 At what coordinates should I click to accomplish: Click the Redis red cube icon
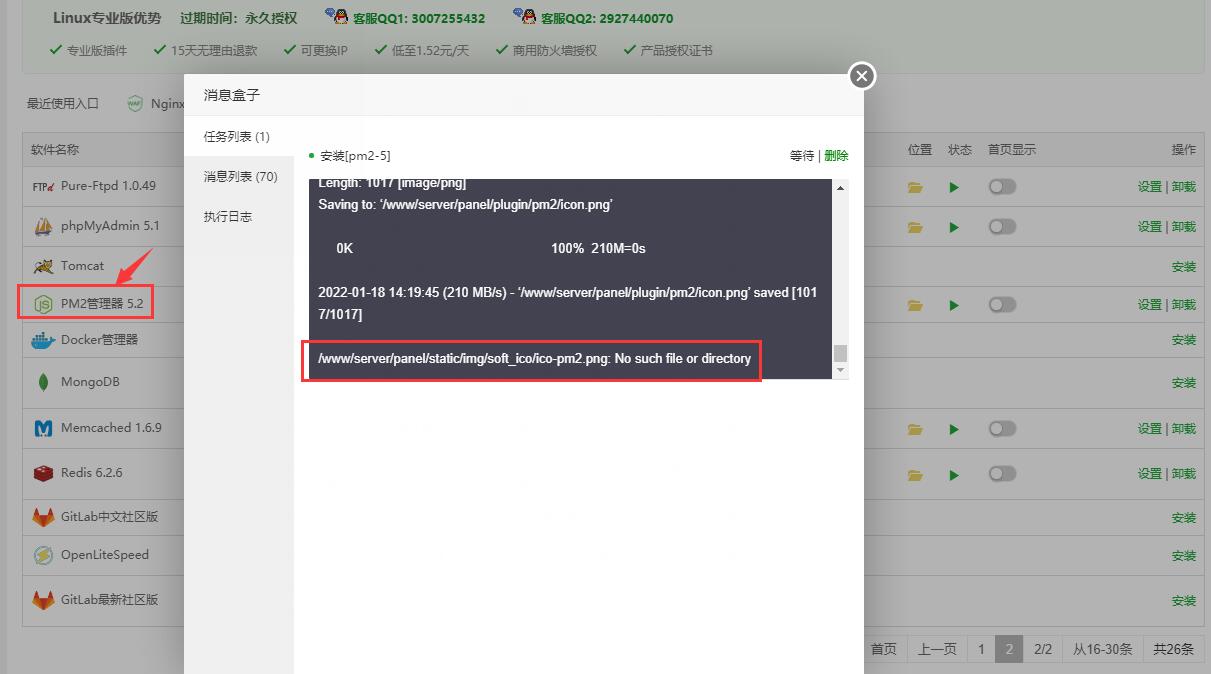[43, 473]
